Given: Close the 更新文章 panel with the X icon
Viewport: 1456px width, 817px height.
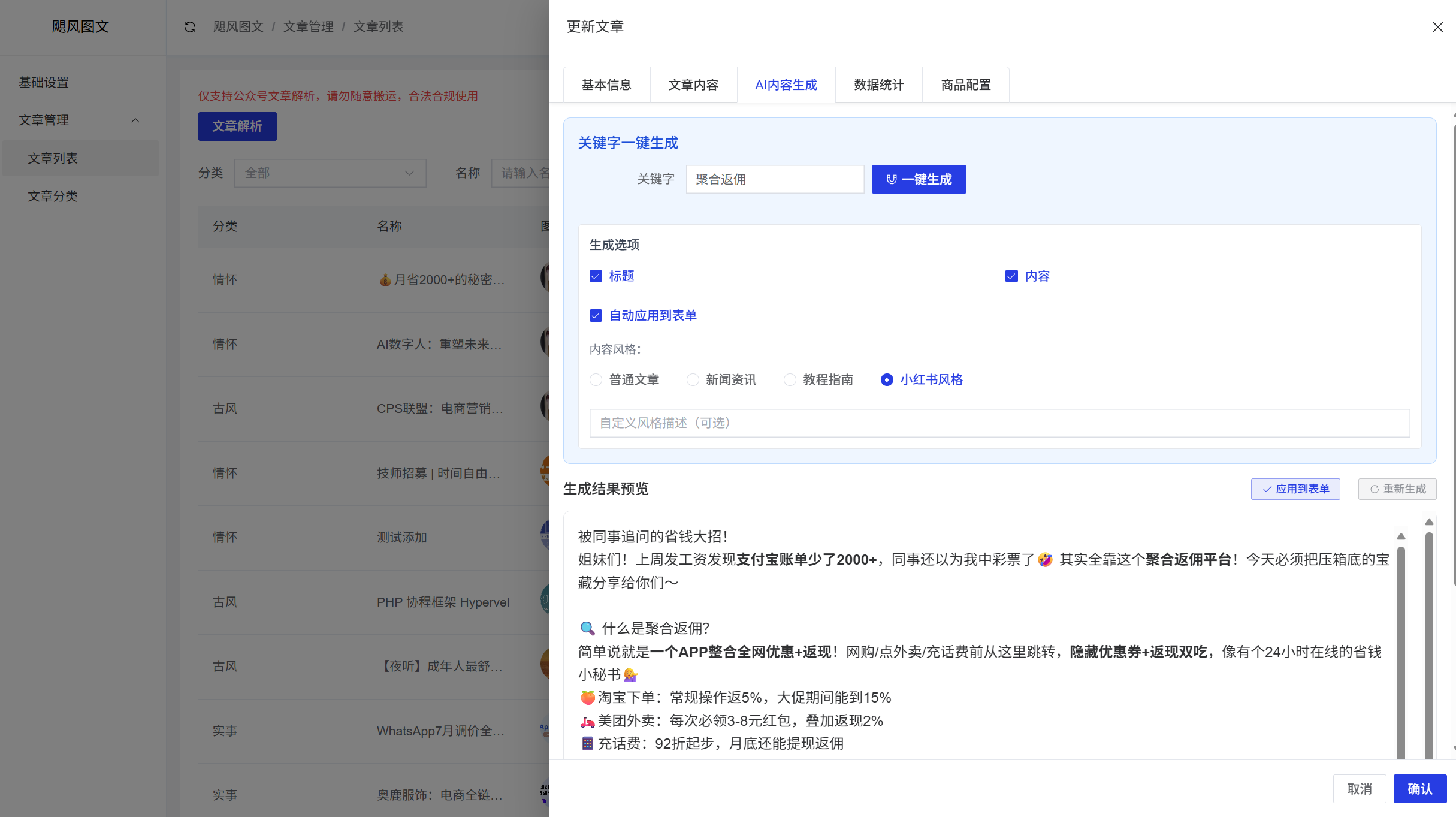Looking at the screenshot, I should 1437,26.
